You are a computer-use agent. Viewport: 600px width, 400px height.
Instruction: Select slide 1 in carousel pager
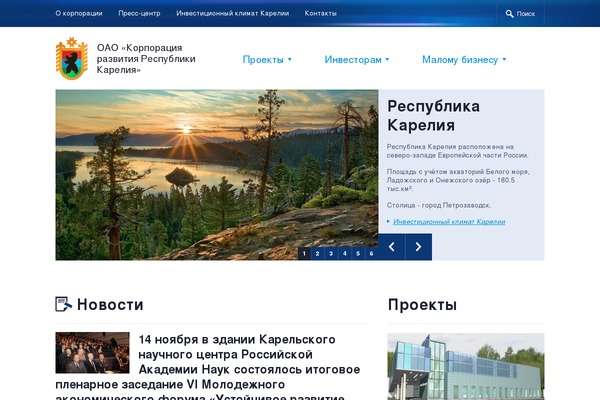click(304, 253)
